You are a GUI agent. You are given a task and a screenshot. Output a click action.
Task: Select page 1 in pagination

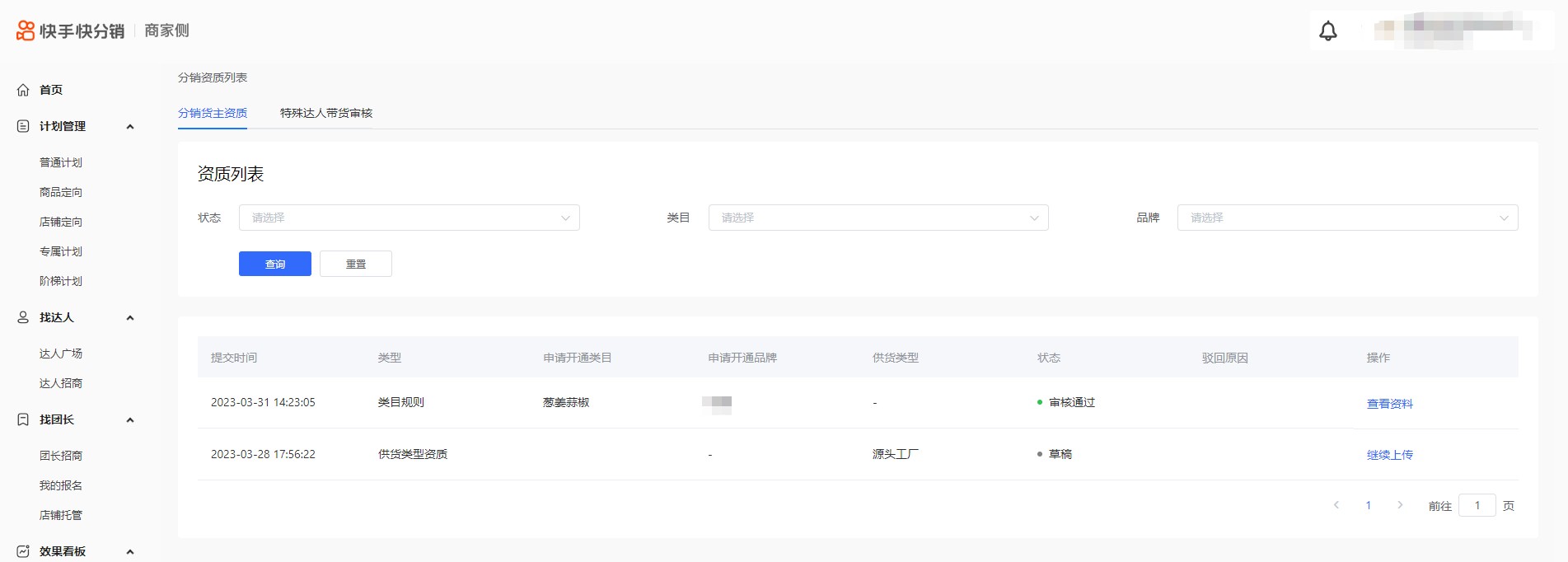coord(1369,505)
